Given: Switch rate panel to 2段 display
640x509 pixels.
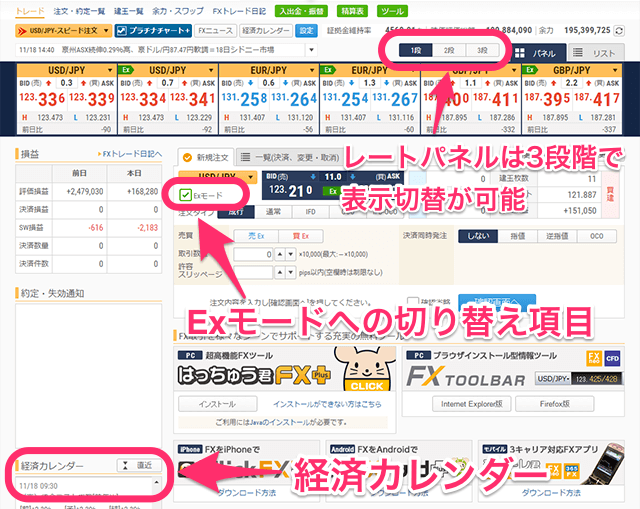Looking at the screenshot, I should coord(449,50).
